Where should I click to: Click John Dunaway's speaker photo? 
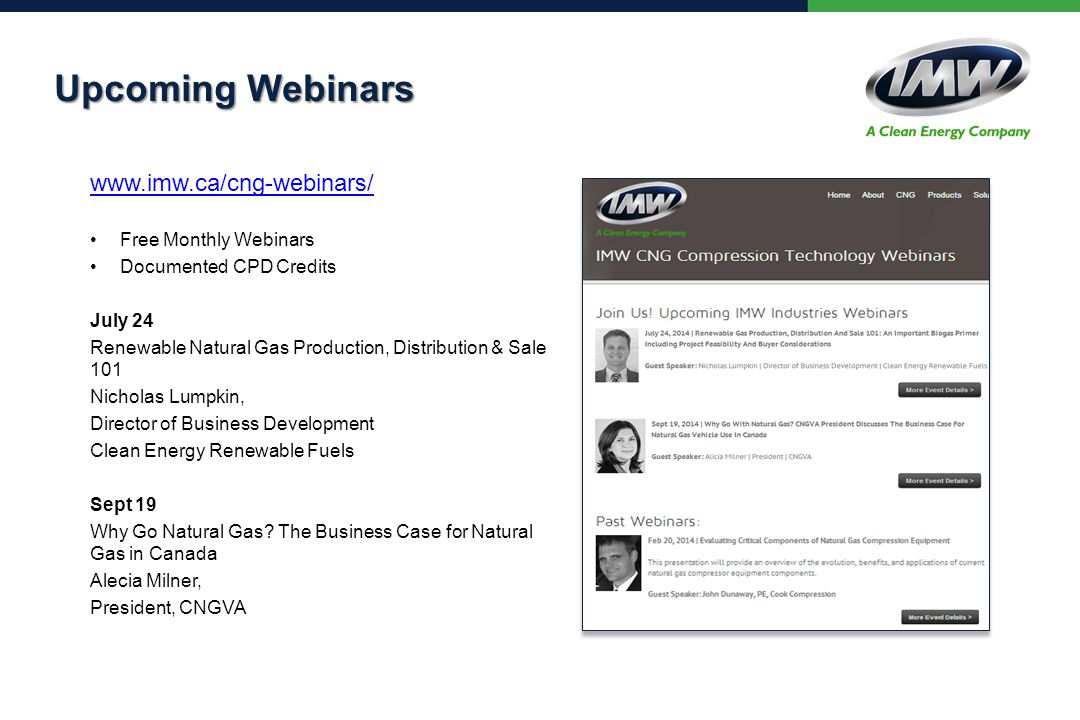click(619, 564)
